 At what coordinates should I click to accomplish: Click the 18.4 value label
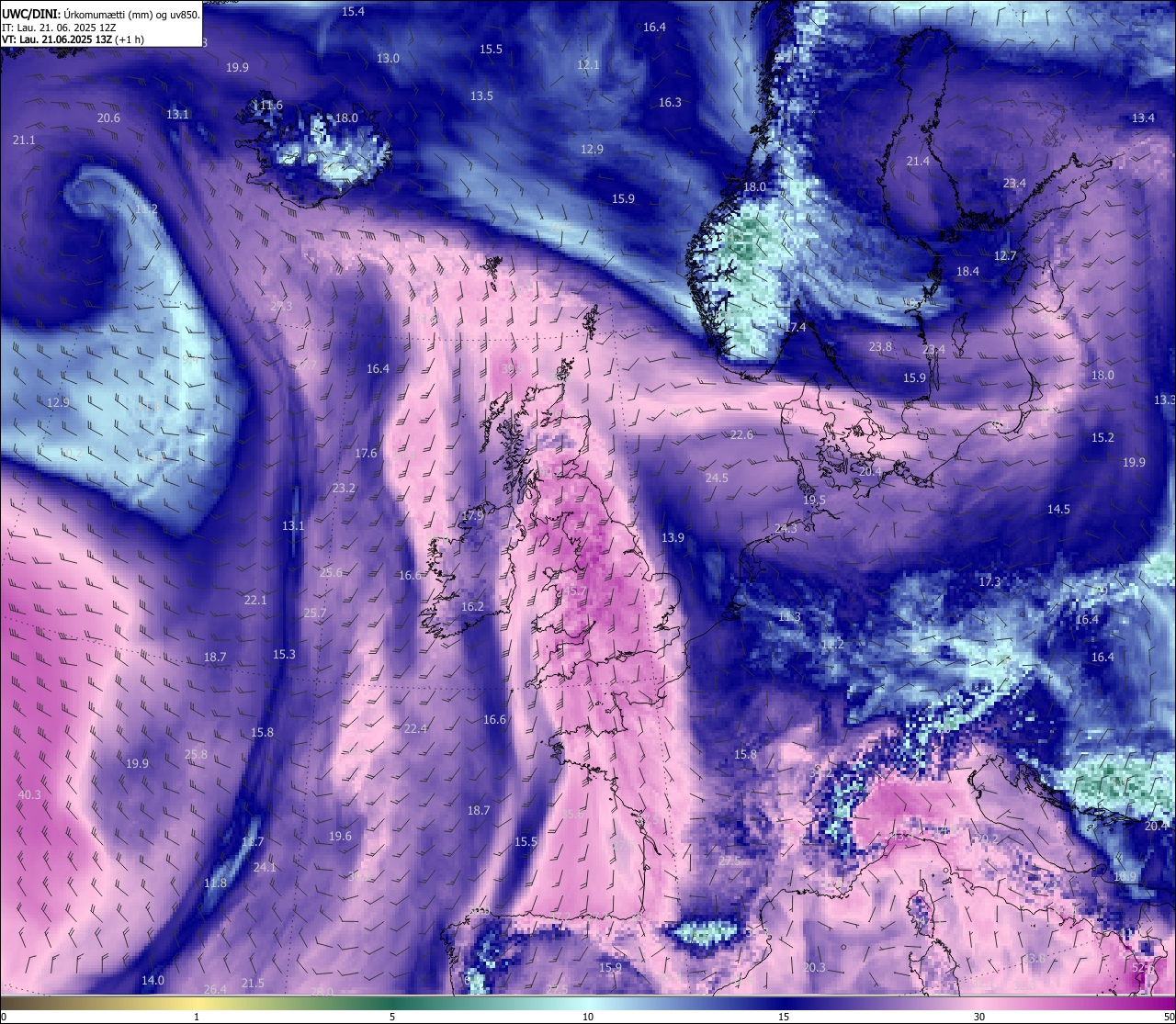coord(967,271)
